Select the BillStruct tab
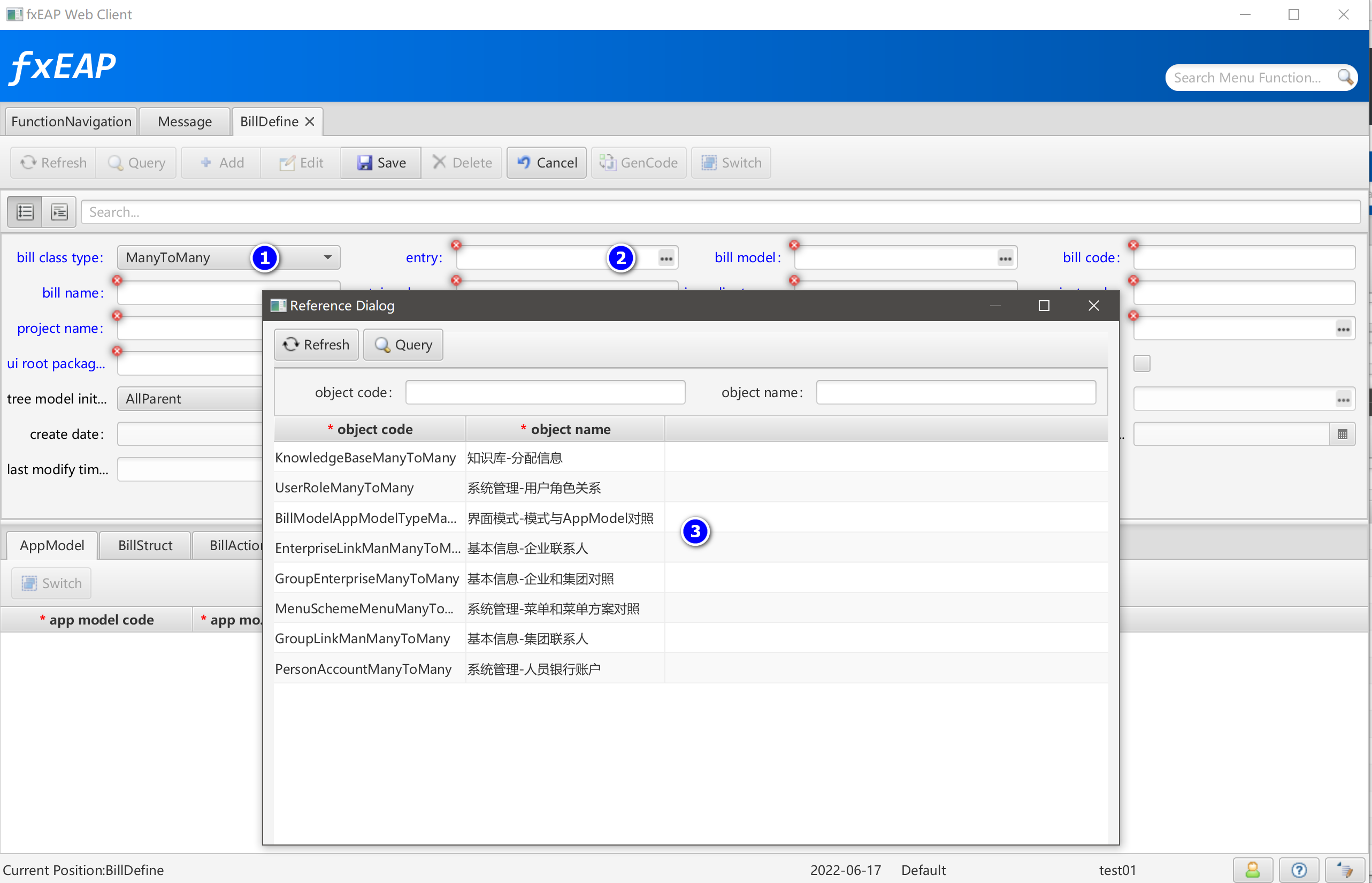This screenshot has width=1372, height=883. (x=145, y=545)
